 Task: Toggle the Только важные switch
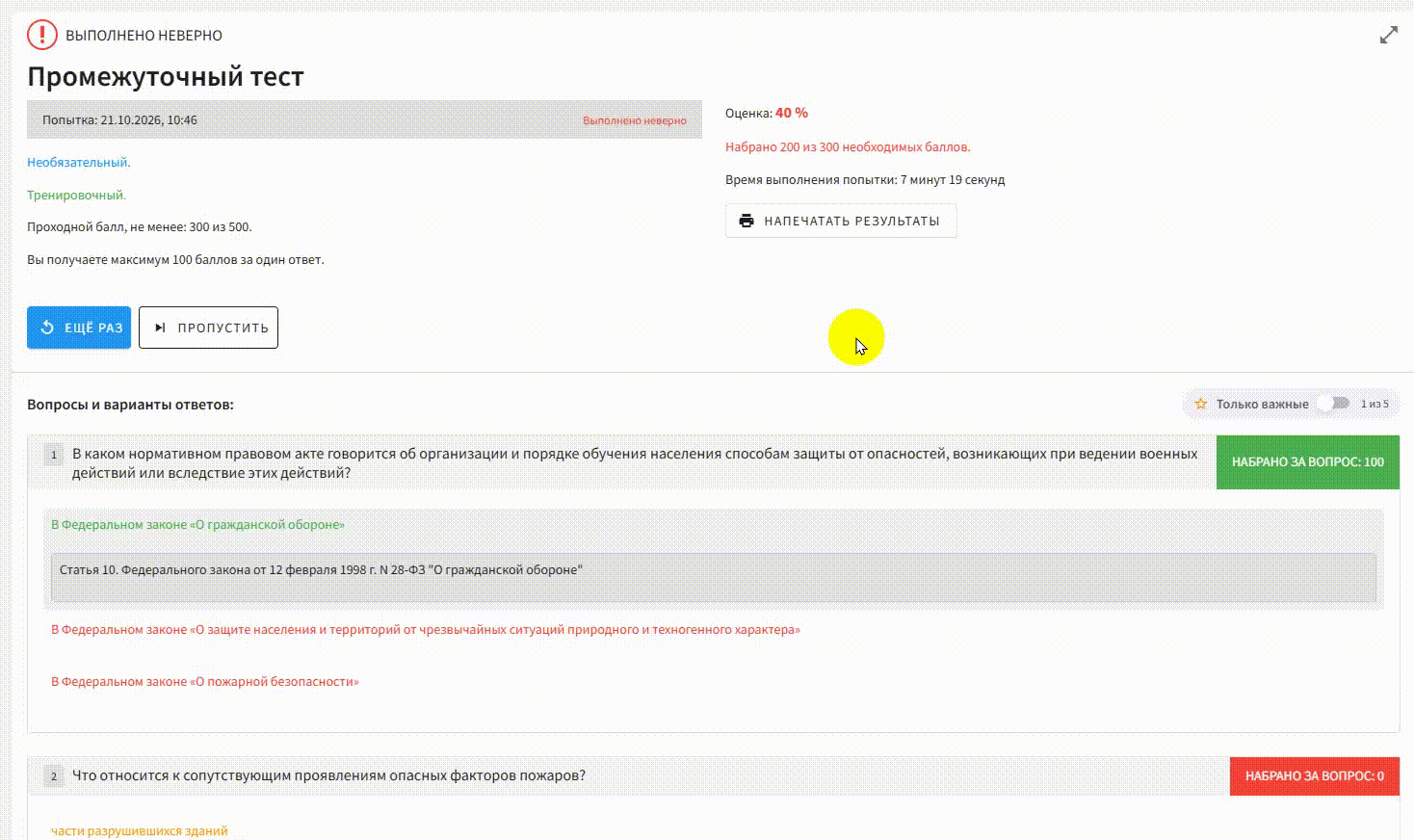(1334, 403)
